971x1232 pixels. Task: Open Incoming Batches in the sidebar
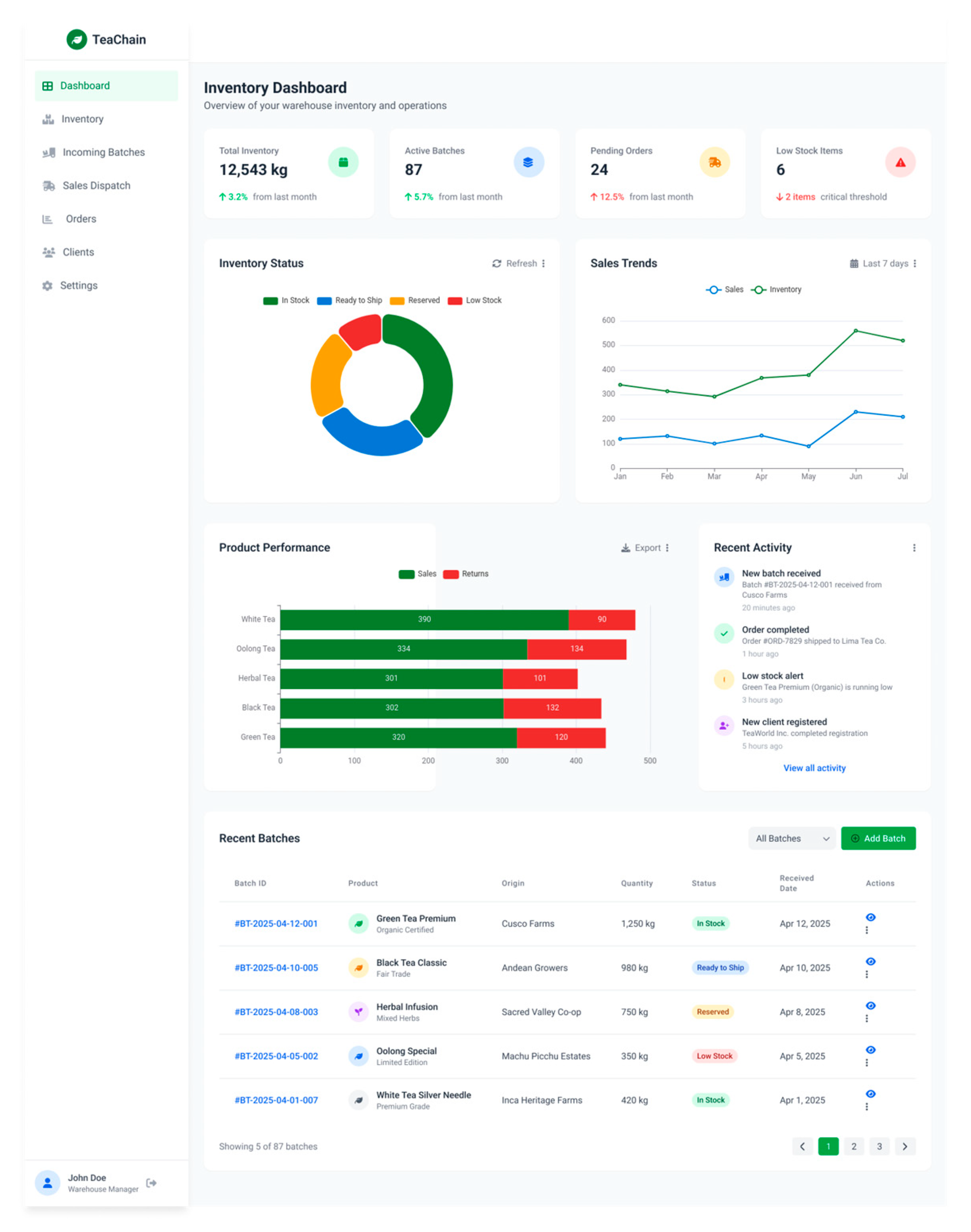click(103, 153)
